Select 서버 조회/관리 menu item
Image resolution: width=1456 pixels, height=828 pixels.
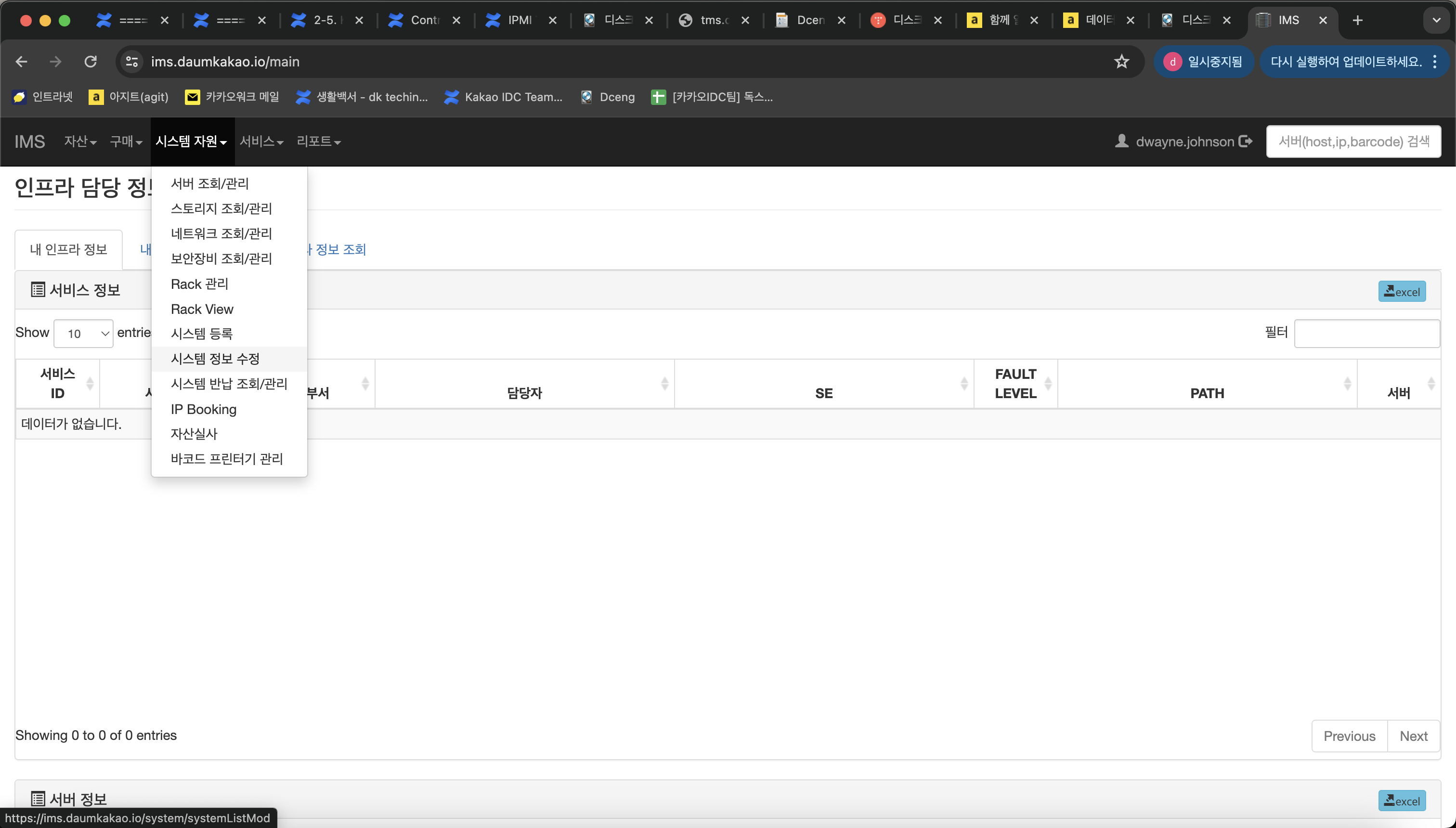229,184
